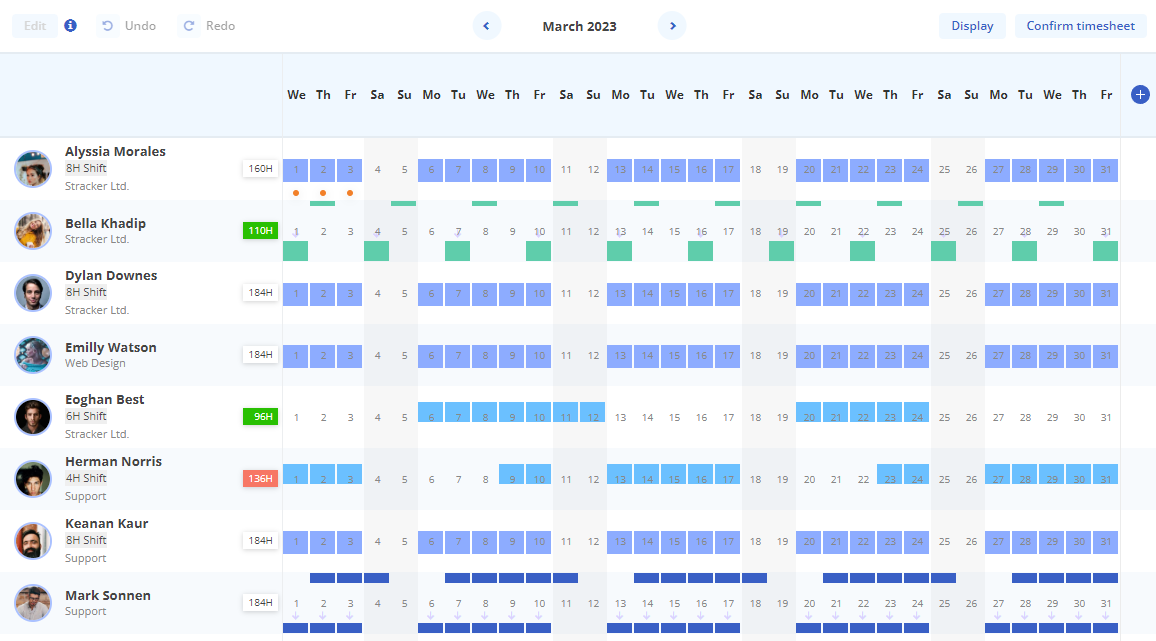Click Emilly Watson's day 27 shift cell
The height and width of the screenshot is (641, 1156).
tap(998, 356)
